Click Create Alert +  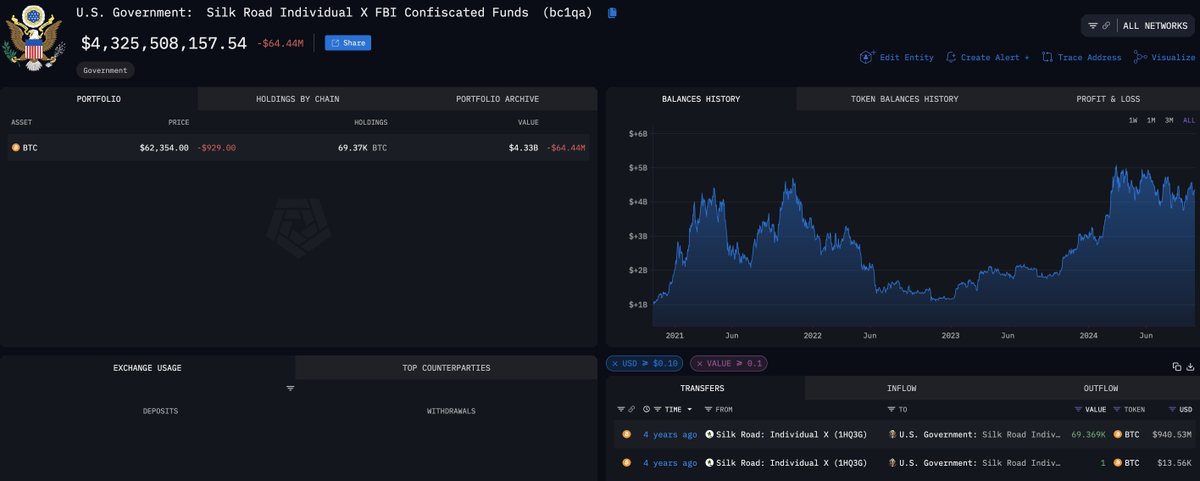pos(987,57)
